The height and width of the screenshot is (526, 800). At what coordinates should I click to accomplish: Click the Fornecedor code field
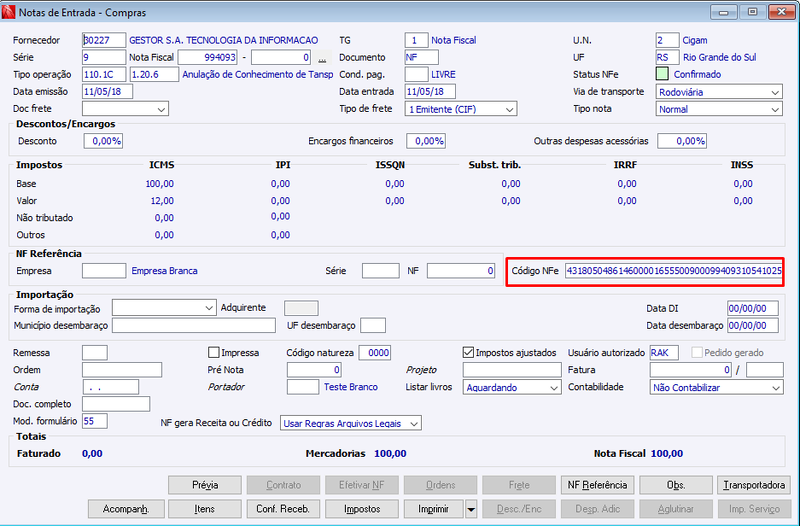tap(104, 40)
